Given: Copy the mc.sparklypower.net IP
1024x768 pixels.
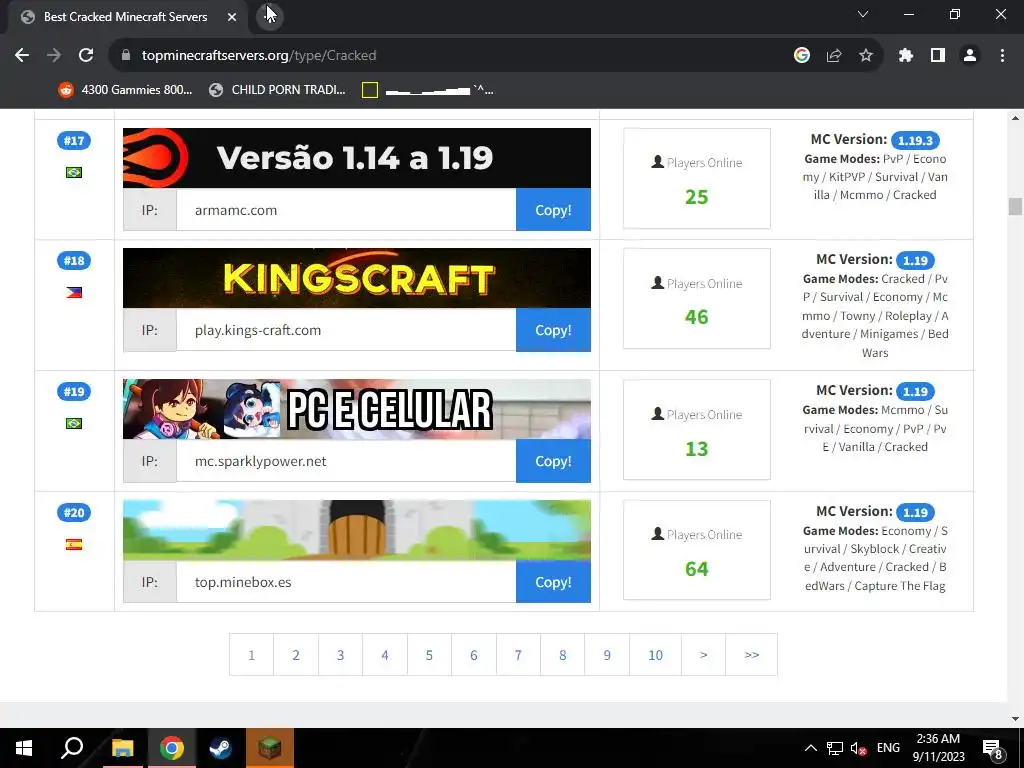Looking at the screenshot, I should pyautogui.click(x=553, y=461).
